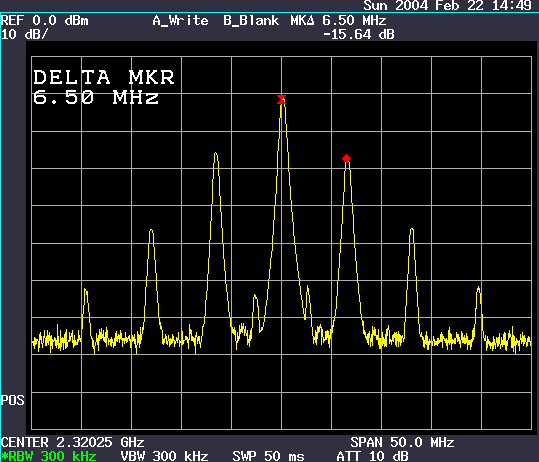This screenshot has height=462, width=539.
Task: Select the SWP 50 ms sweep time
Action: [x=268, y=456]
